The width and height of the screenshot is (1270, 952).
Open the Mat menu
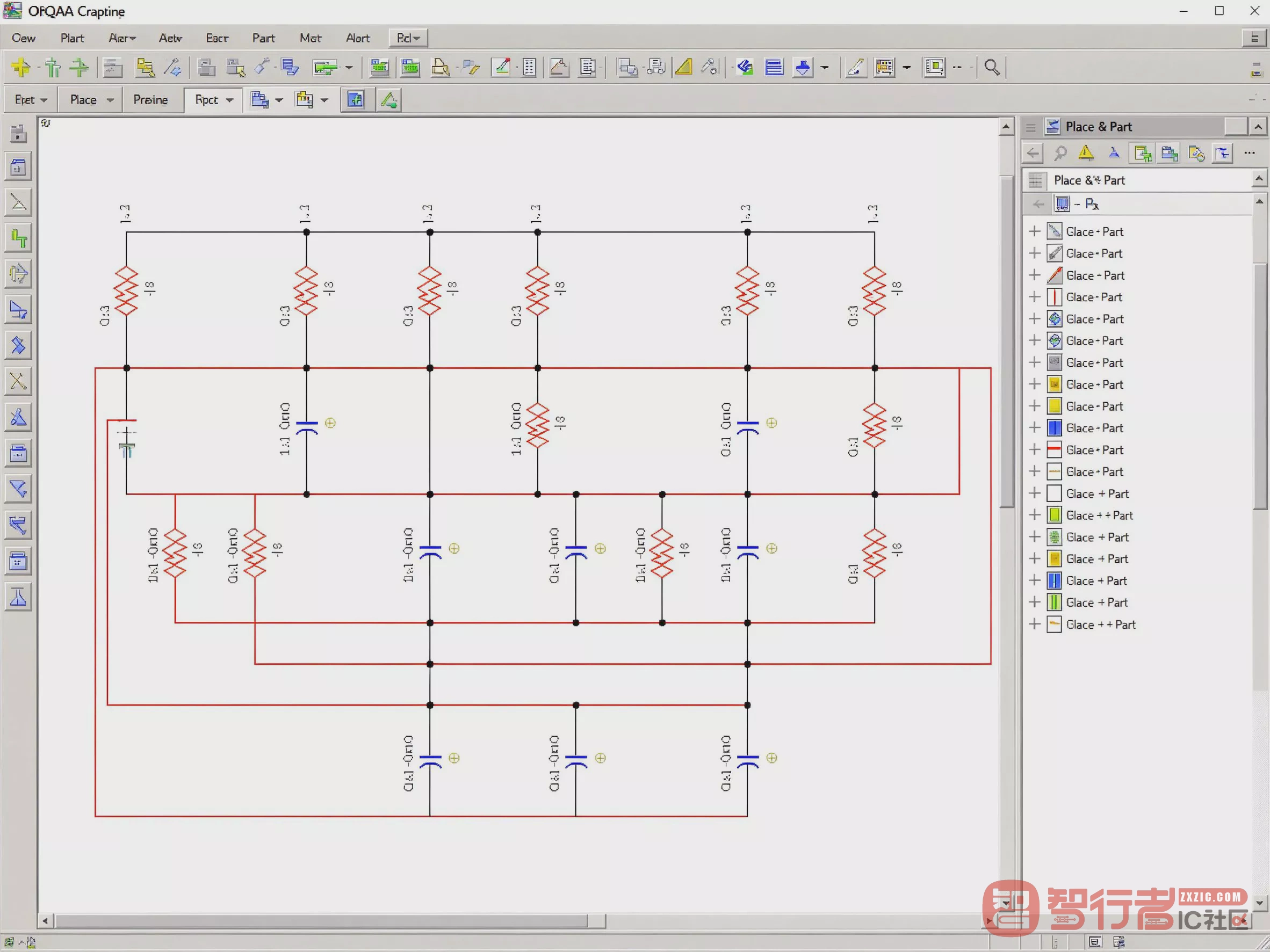tap(310, 38)
